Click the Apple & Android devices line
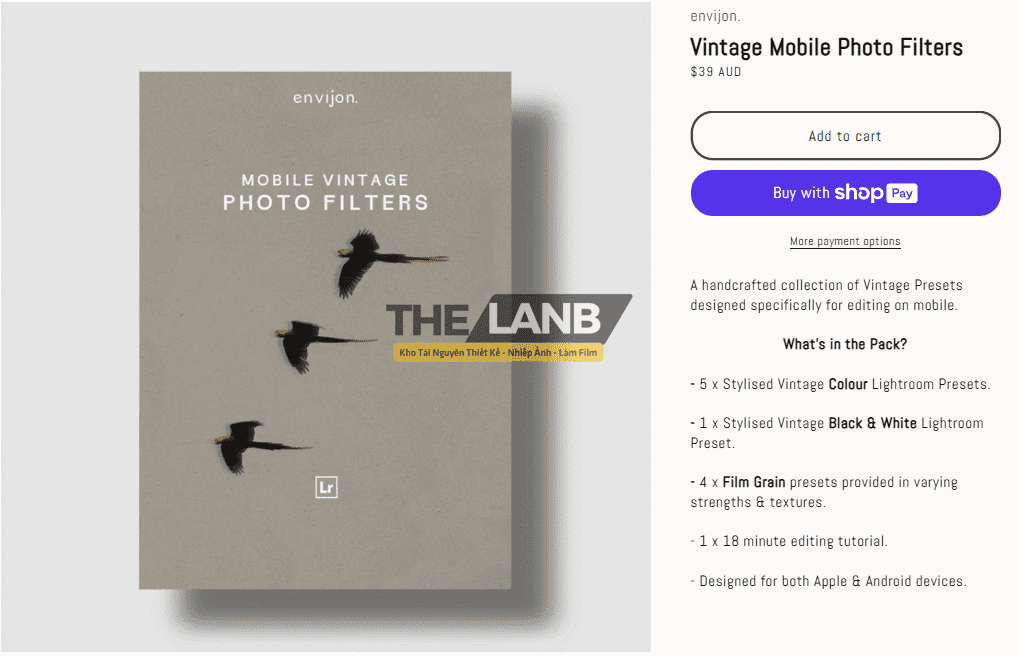Viewport: 1018px width, 656px height. pos(828,581)
